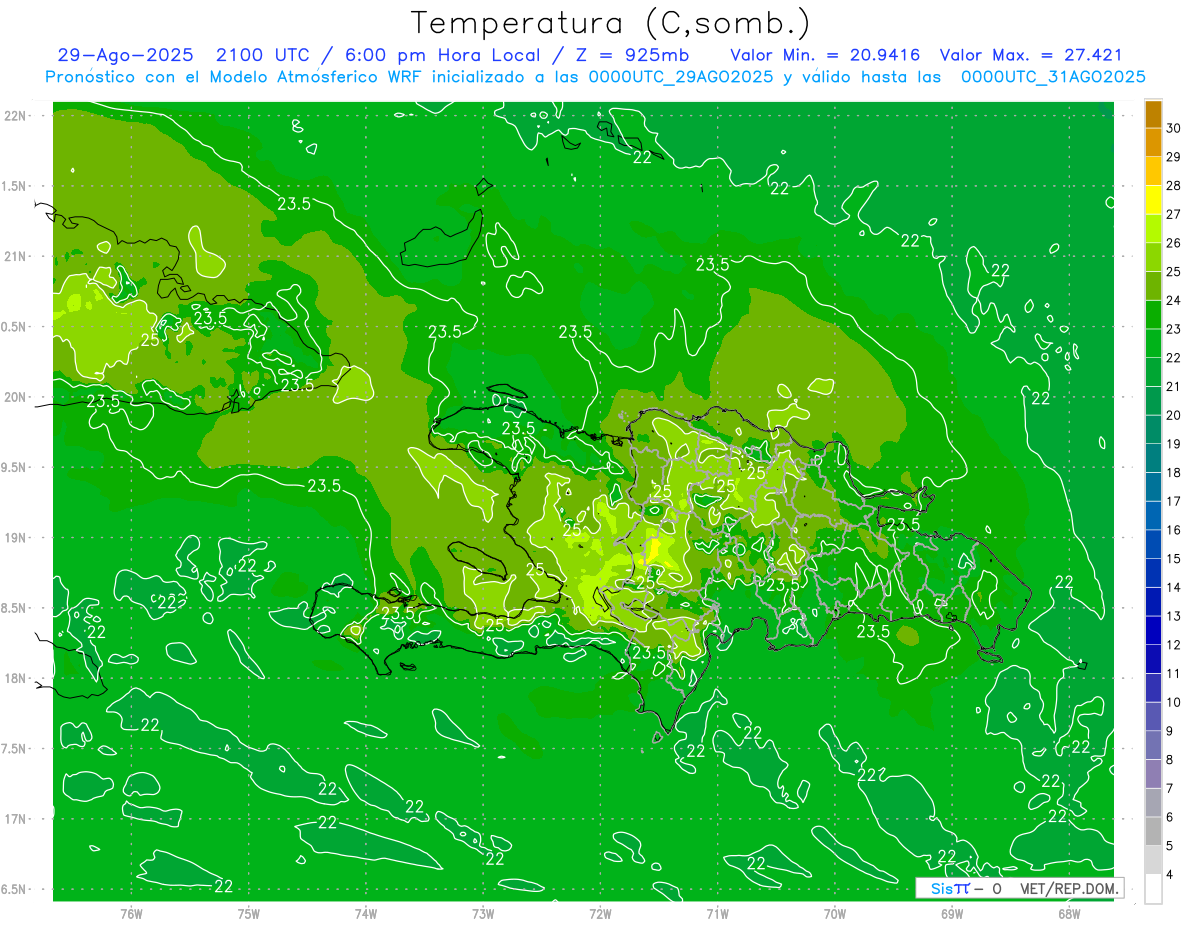
Task: Click color scale value 10
Action: pyautogui.click(x=1174, y=702)
